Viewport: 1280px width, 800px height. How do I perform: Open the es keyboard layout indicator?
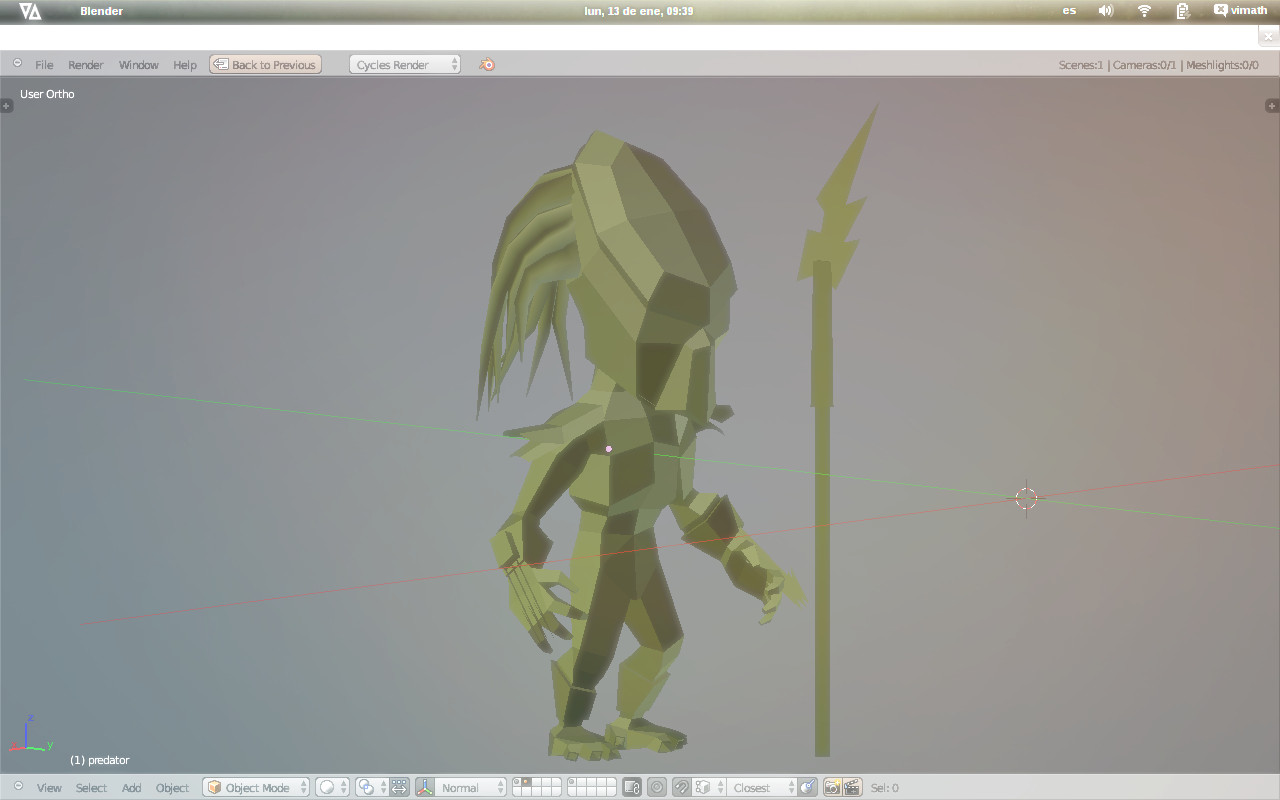(1070, 11)
